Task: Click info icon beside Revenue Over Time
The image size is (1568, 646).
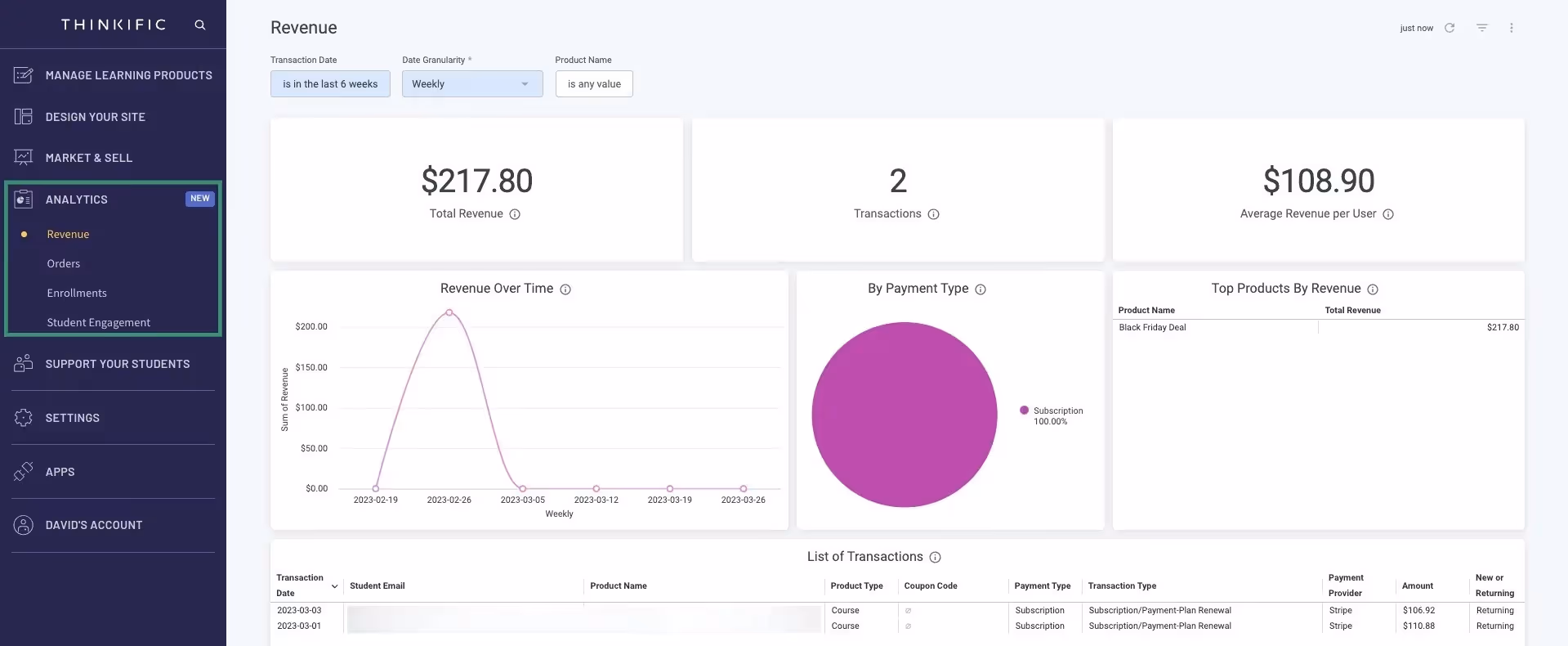Action: tap(565, 289)
